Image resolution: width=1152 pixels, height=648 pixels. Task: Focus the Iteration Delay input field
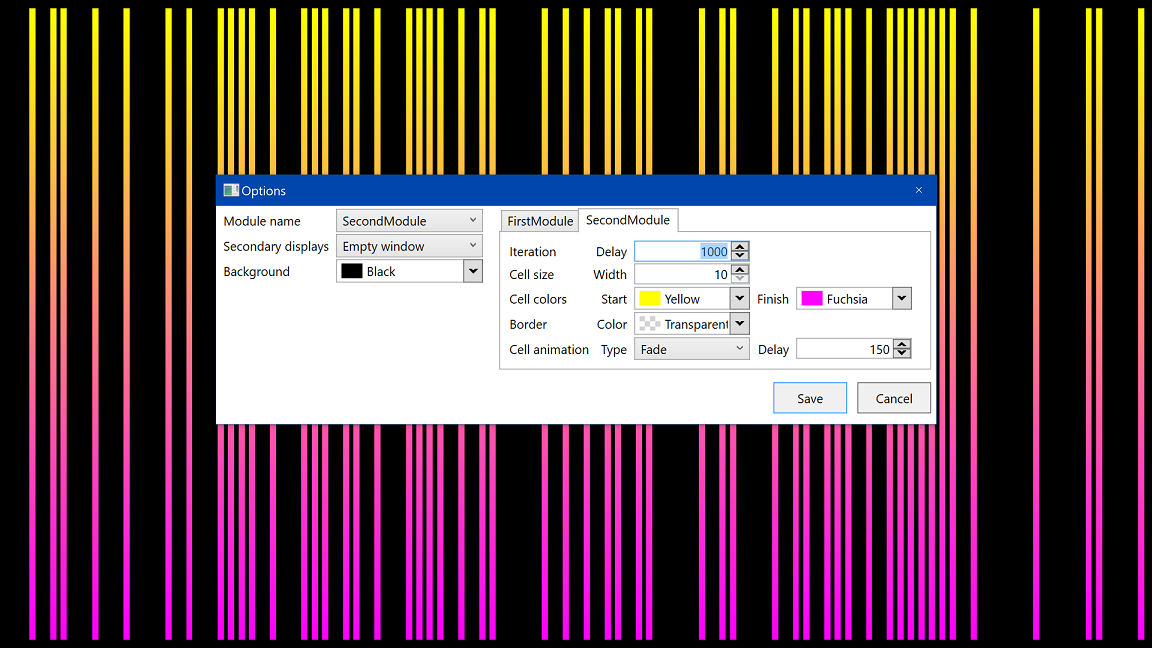[683, 251]
